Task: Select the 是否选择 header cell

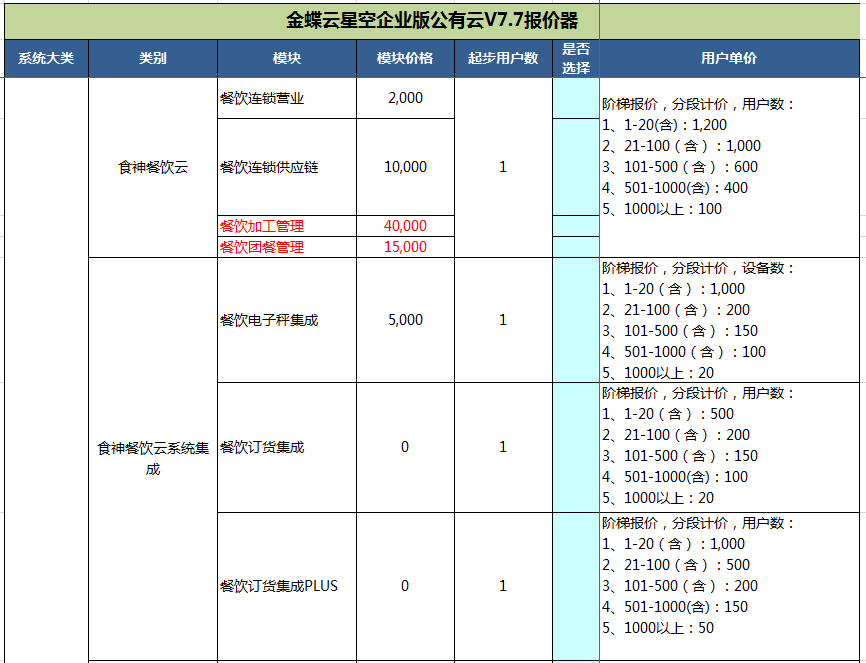Action: click(576, 59)
